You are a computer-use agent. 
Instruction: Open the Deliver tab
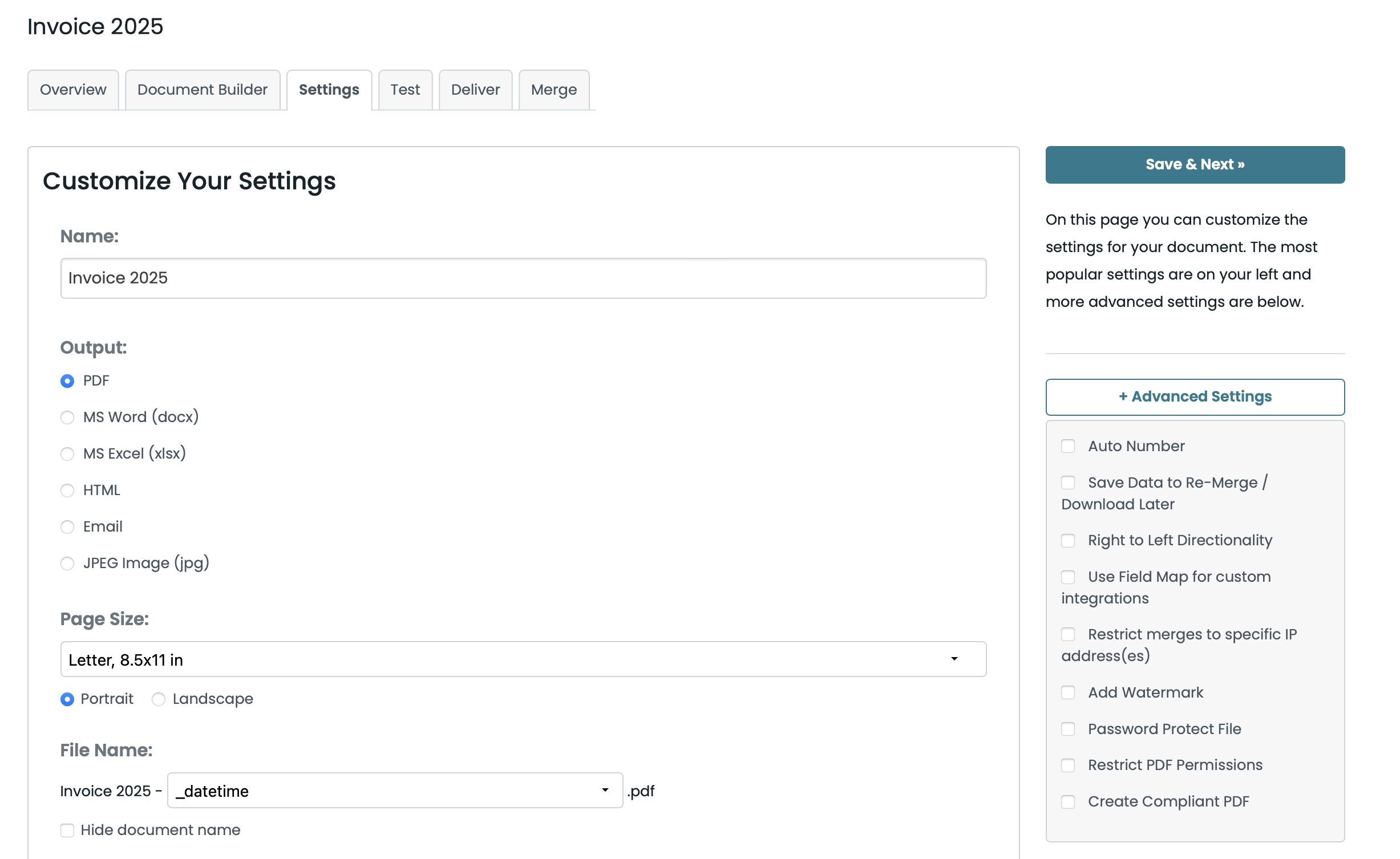(475, 90)
